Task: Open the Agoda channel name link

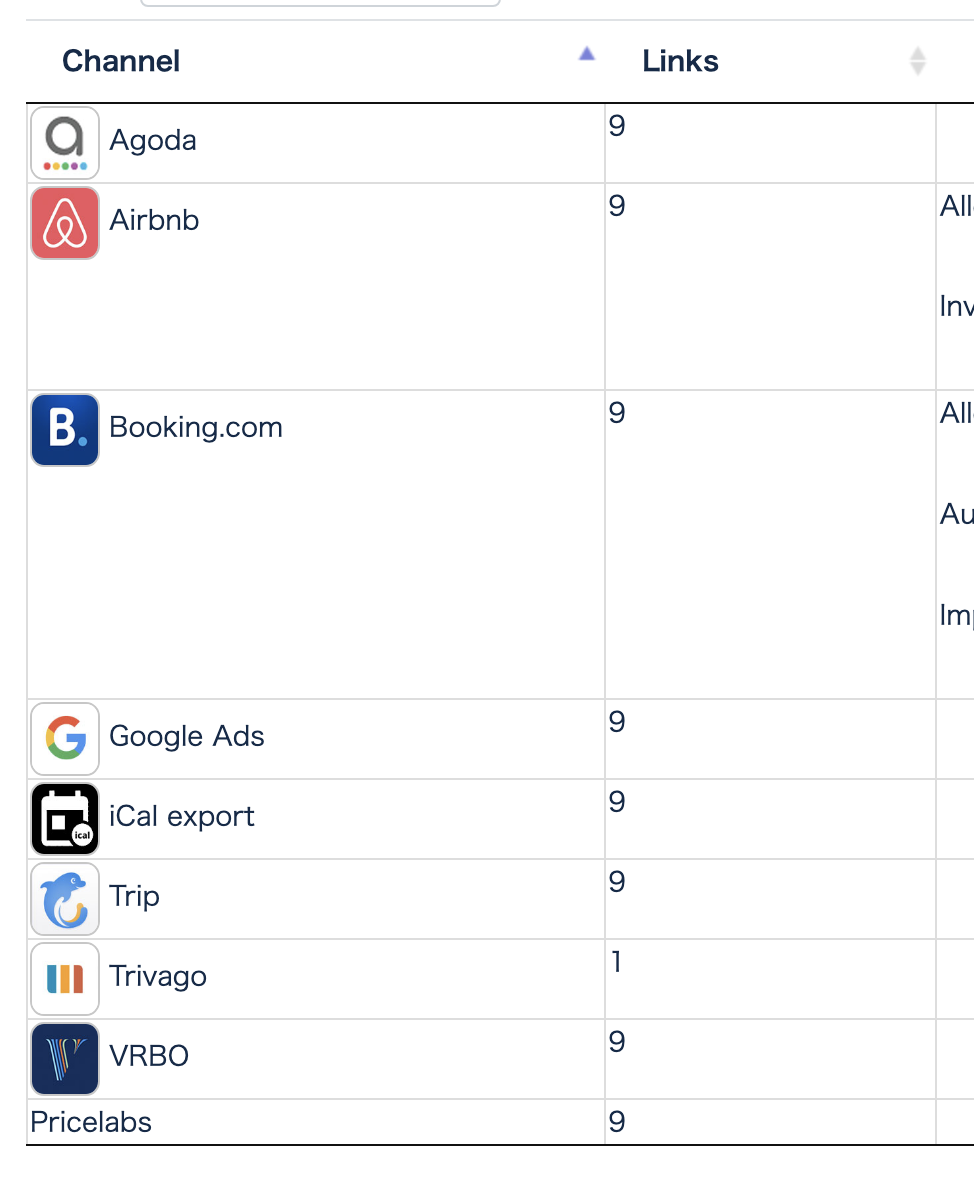Action: pos(152,140)
